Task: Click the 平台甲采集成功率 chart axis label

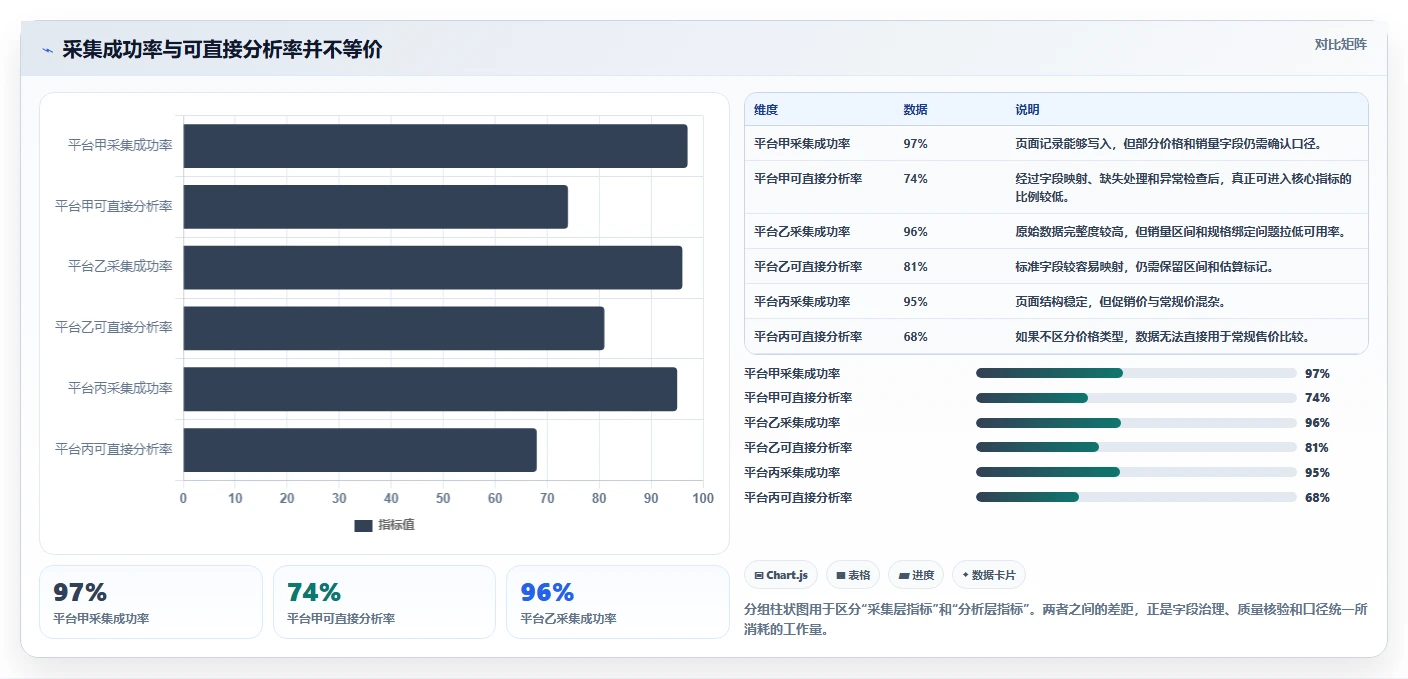Action: (x=120, y=145)
